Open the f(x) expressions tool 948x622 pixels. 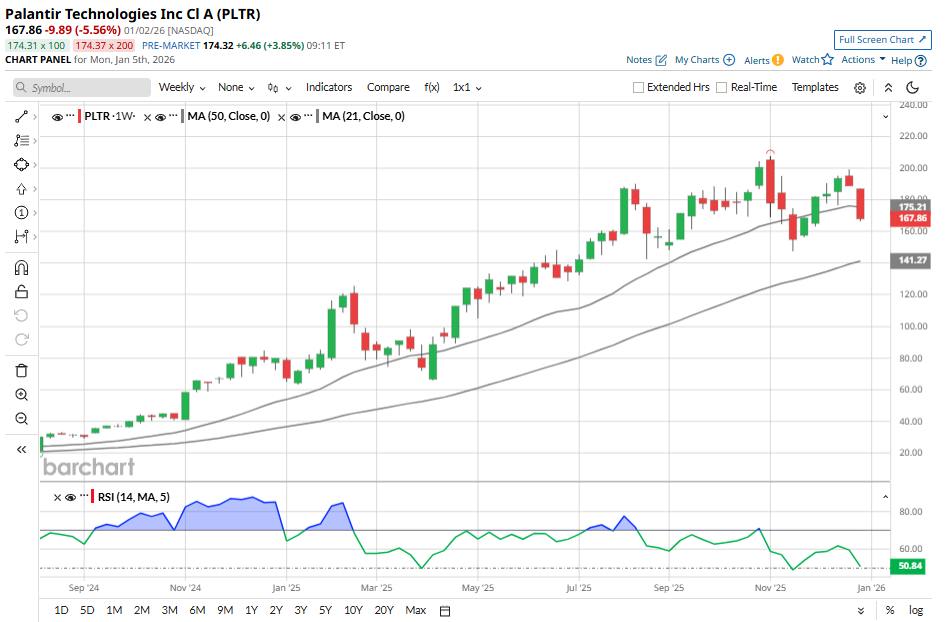[x=432, y=87]
